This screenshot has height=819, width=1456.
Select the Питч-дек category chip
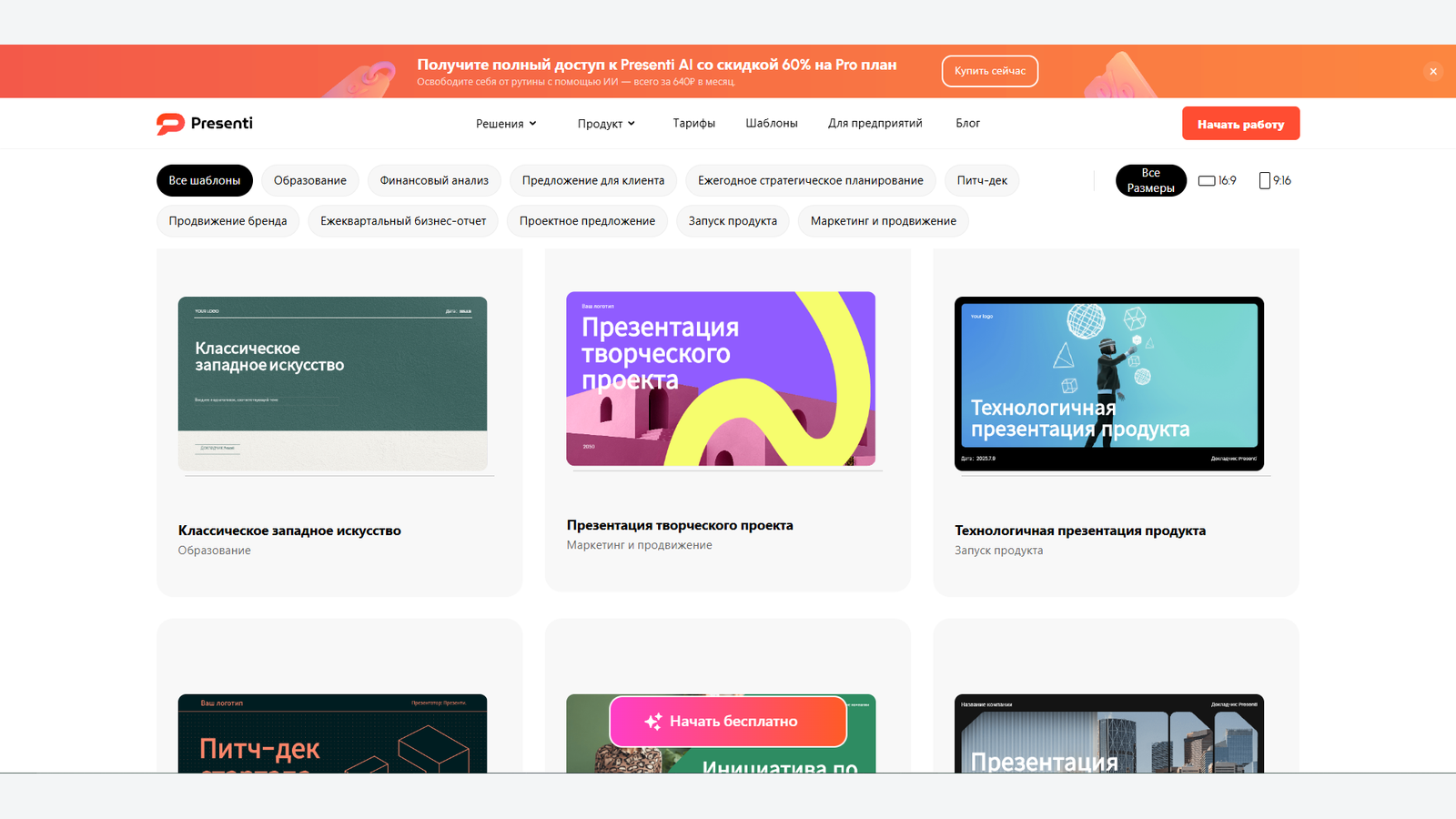click(x=982, y=180)
